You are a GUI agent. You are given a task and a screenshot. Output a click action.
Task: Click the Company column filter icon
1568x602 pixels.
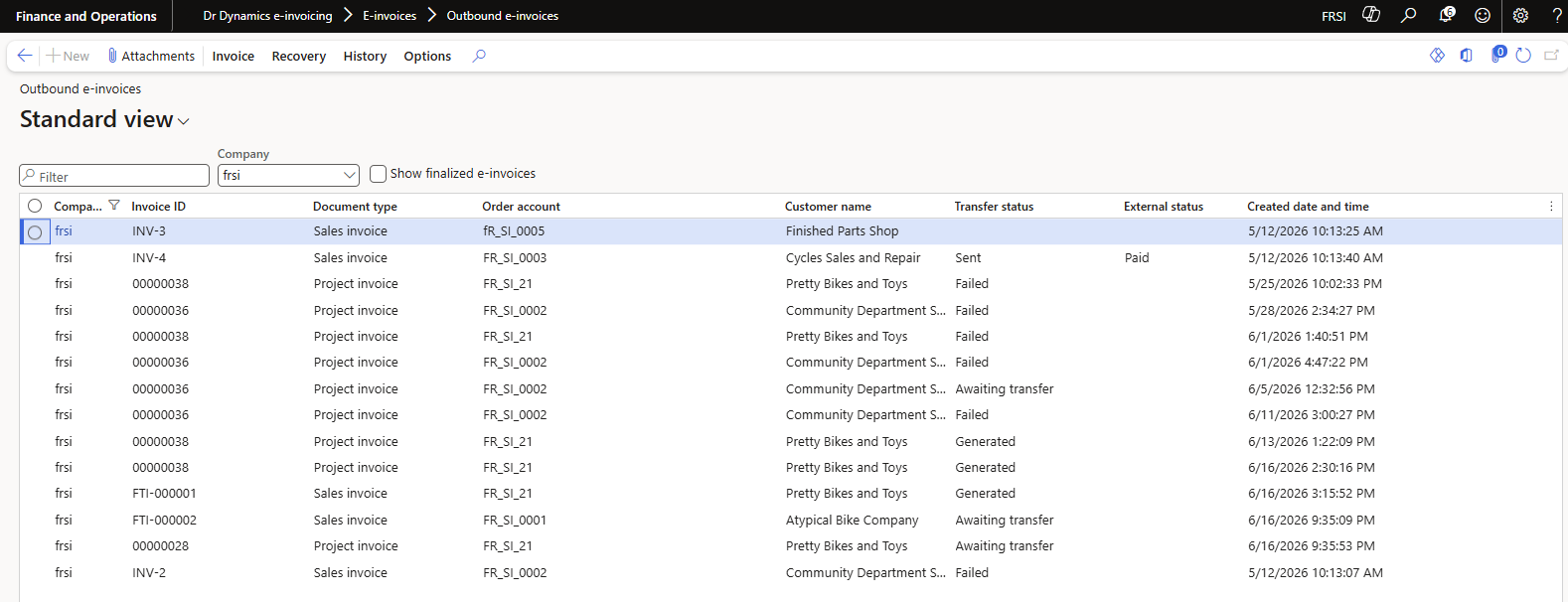tap(114, 206)
